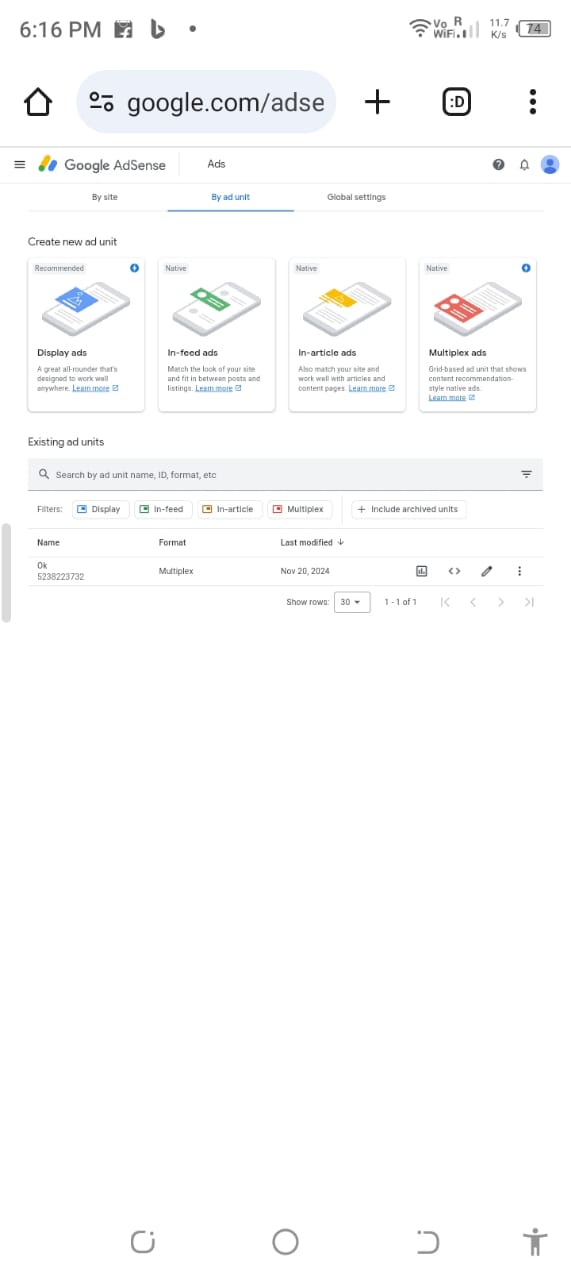Toggle the Display filter chip
The width and height of the screenshot is (571, 1280).
click(99, 509)
